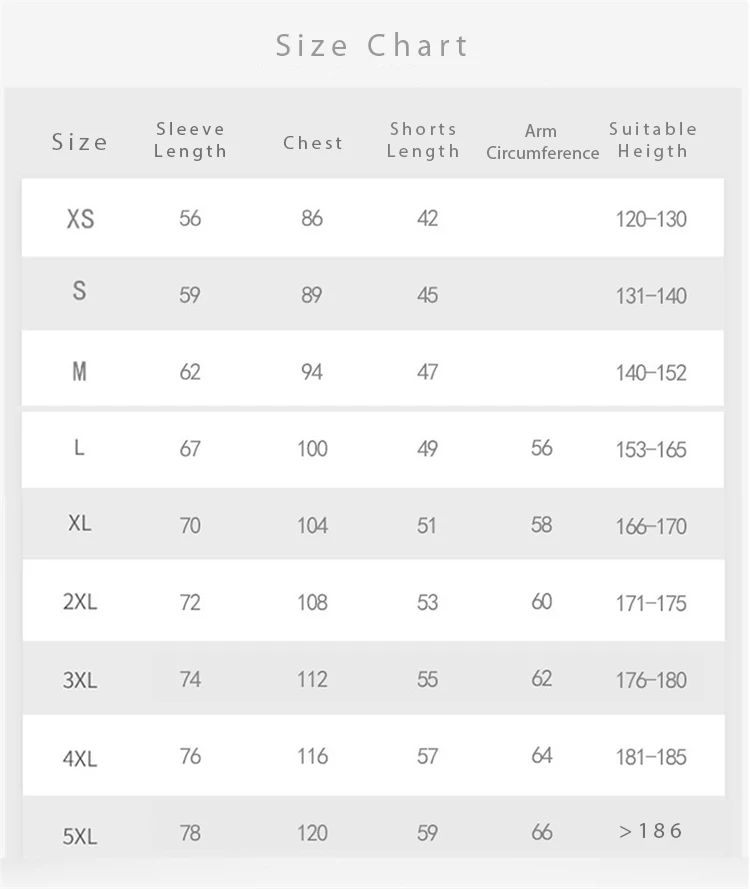Screen dimensions: 750x889
Task: Click the Shorts Length column header
Action: [423, 140]
